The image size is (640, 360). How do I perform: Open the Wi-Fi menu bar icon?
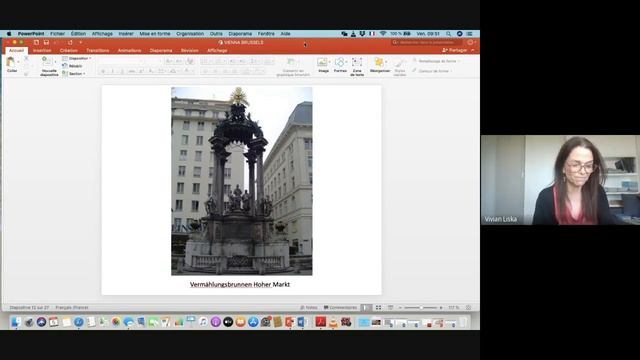click(382, 34)
